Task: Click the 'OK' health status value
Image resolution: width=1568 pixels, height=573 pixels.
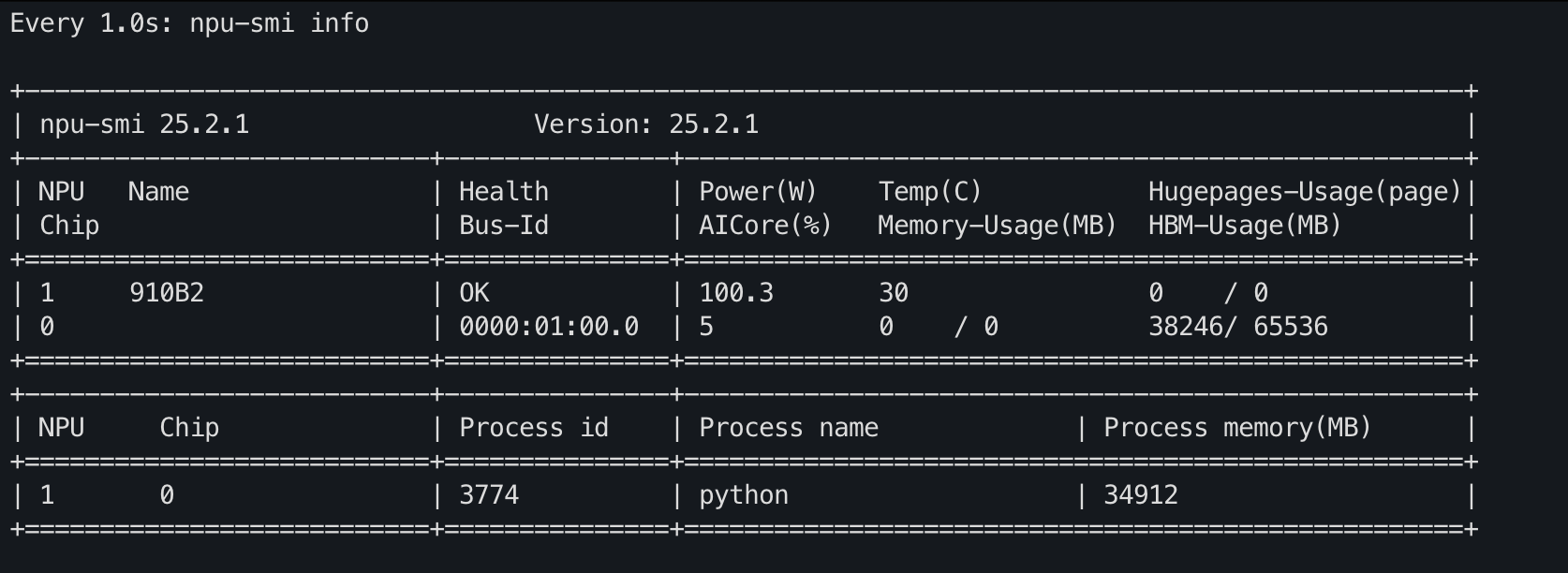Action: [474, 293]
